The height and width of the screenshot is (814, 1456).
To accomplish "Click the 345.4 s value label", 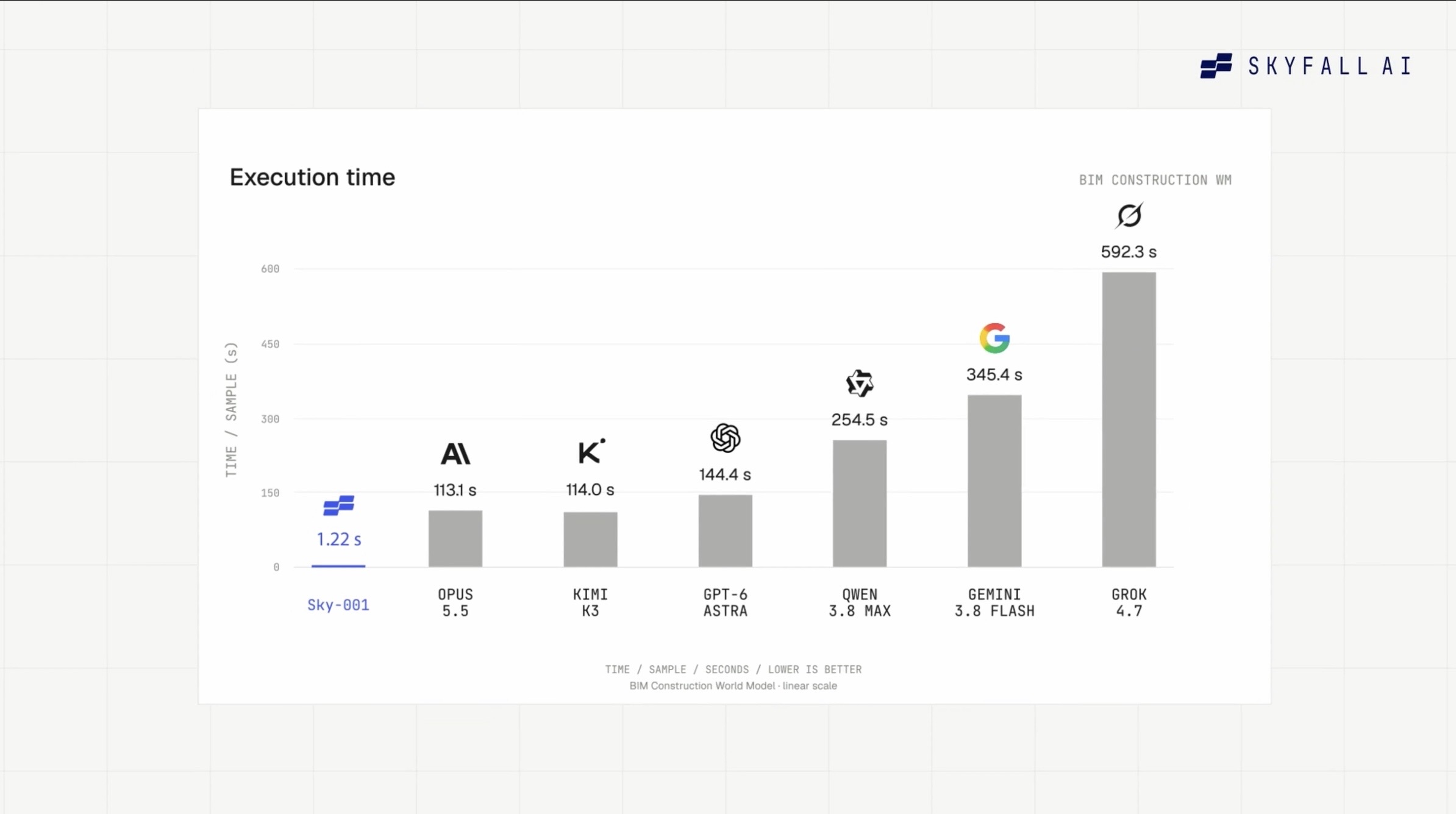I will click(994, 374).
